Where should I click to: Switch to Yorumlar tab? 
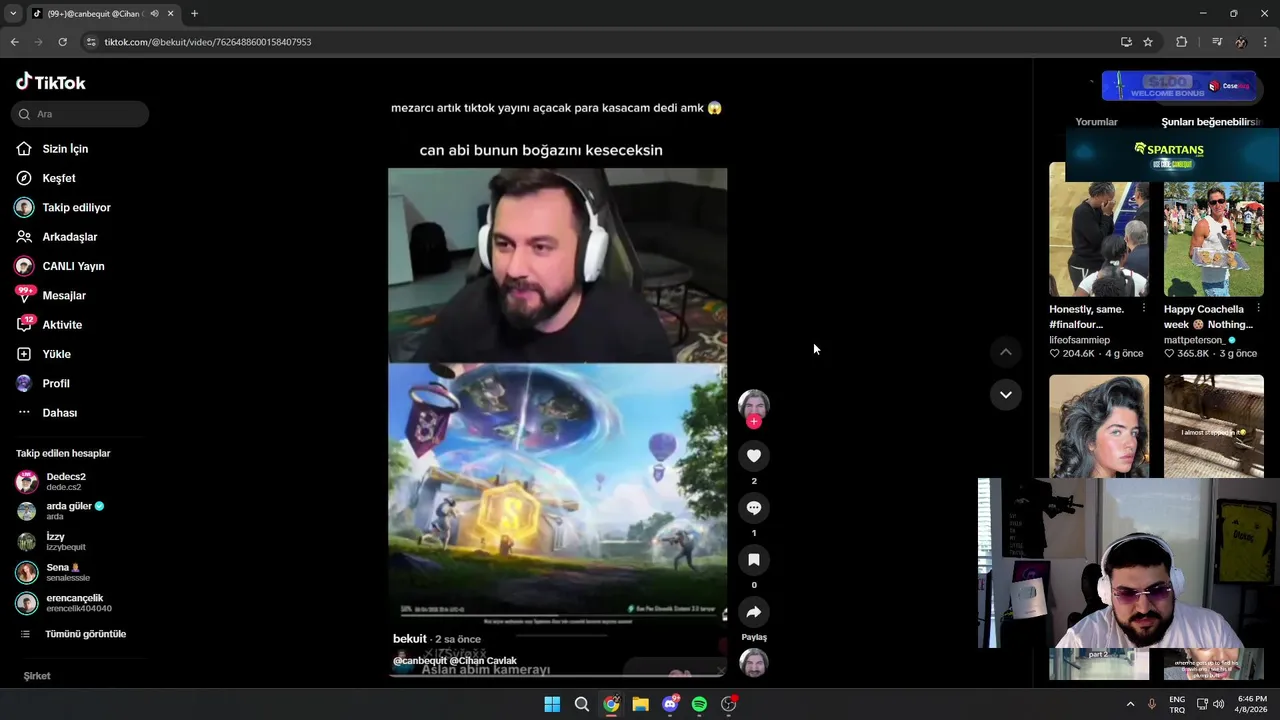click(1096, 122)
